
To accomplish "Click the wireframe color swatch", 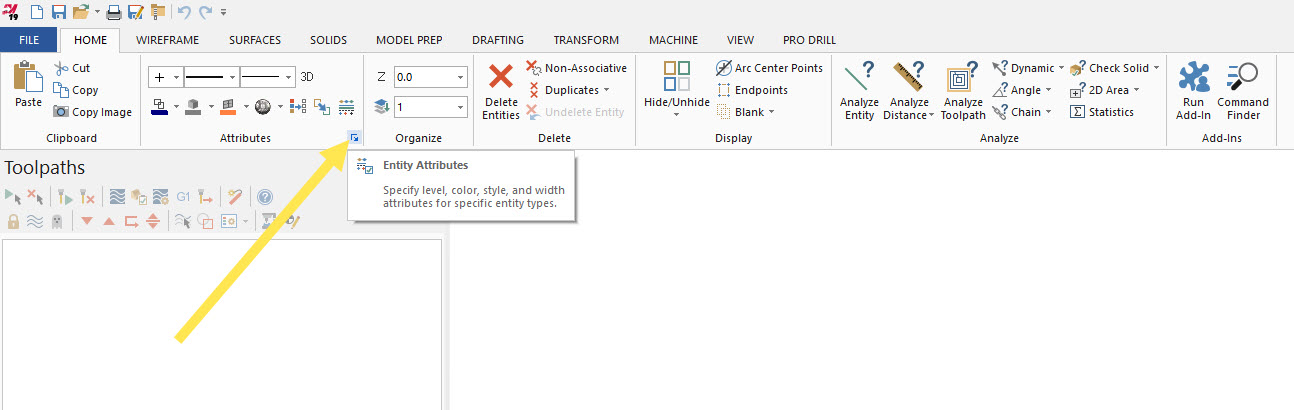I will [160, 105].
